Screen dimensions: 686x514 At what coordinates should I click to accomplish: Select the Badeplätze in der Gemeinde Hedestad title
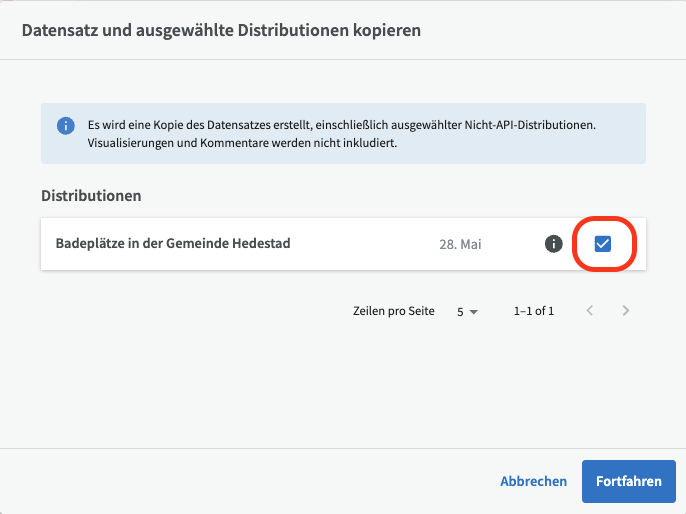click(x=173, y=243)
